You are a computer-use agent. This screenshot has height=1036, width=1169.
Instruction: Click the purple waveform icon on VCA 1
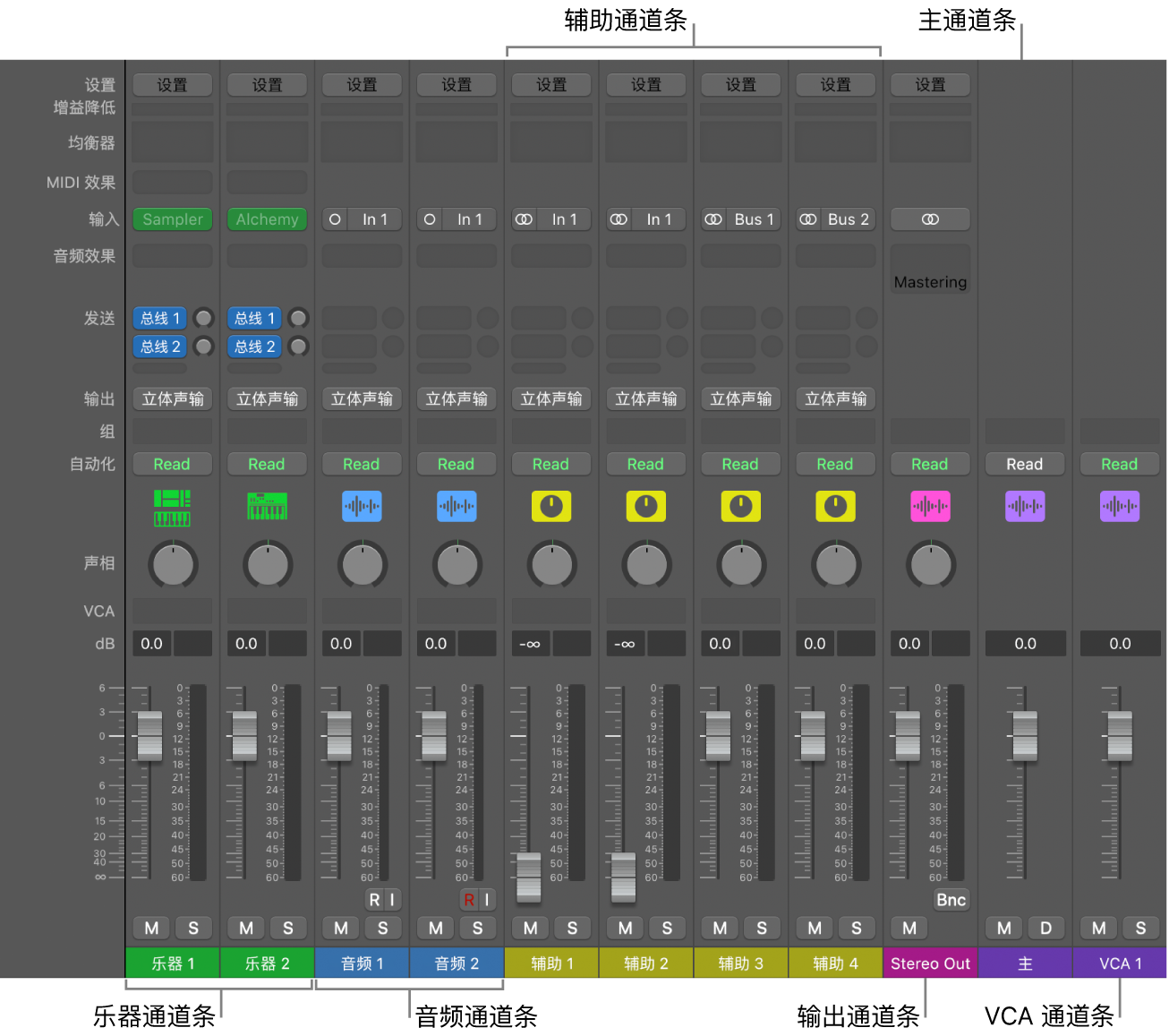click(x=1120, y=506)
